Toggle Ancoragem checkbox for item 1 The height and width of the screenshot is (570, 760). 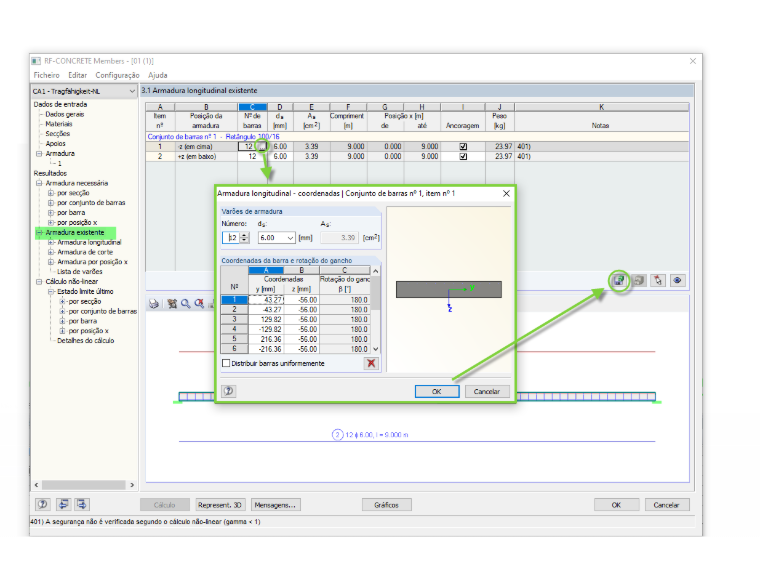(x=463, y=146)
